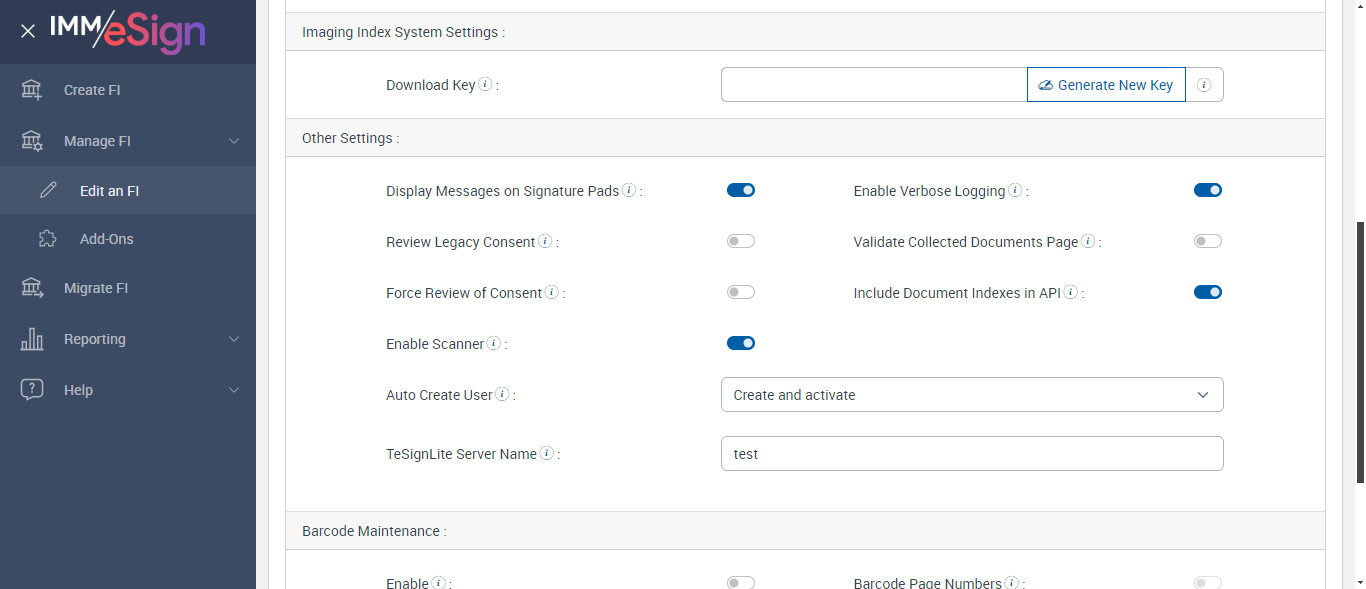Click the Generate New Key button

(x=1106, y=85)
